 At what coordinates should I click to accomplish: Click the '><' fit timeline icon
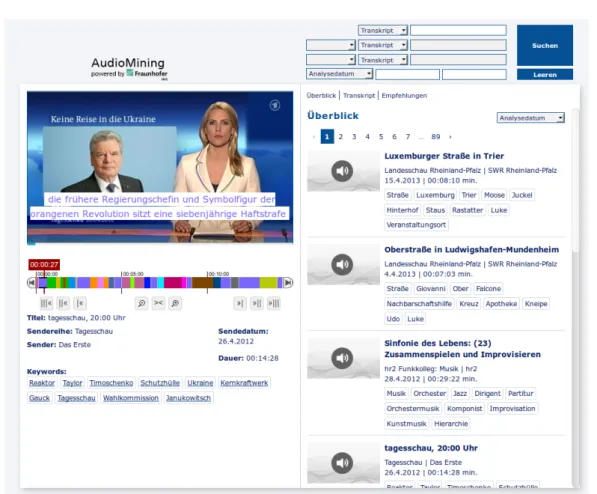coord(158,303)
